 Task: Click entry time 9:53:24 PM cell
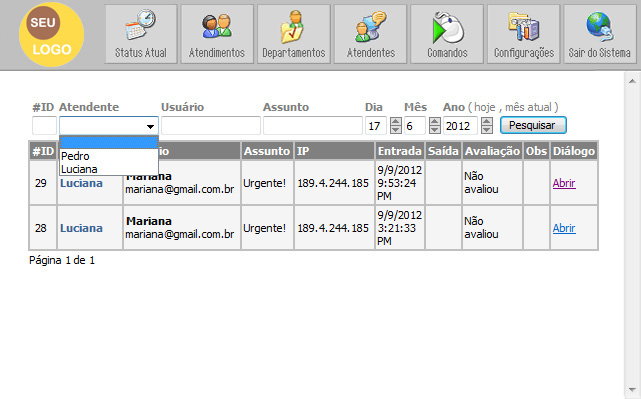tap(399, 183)
